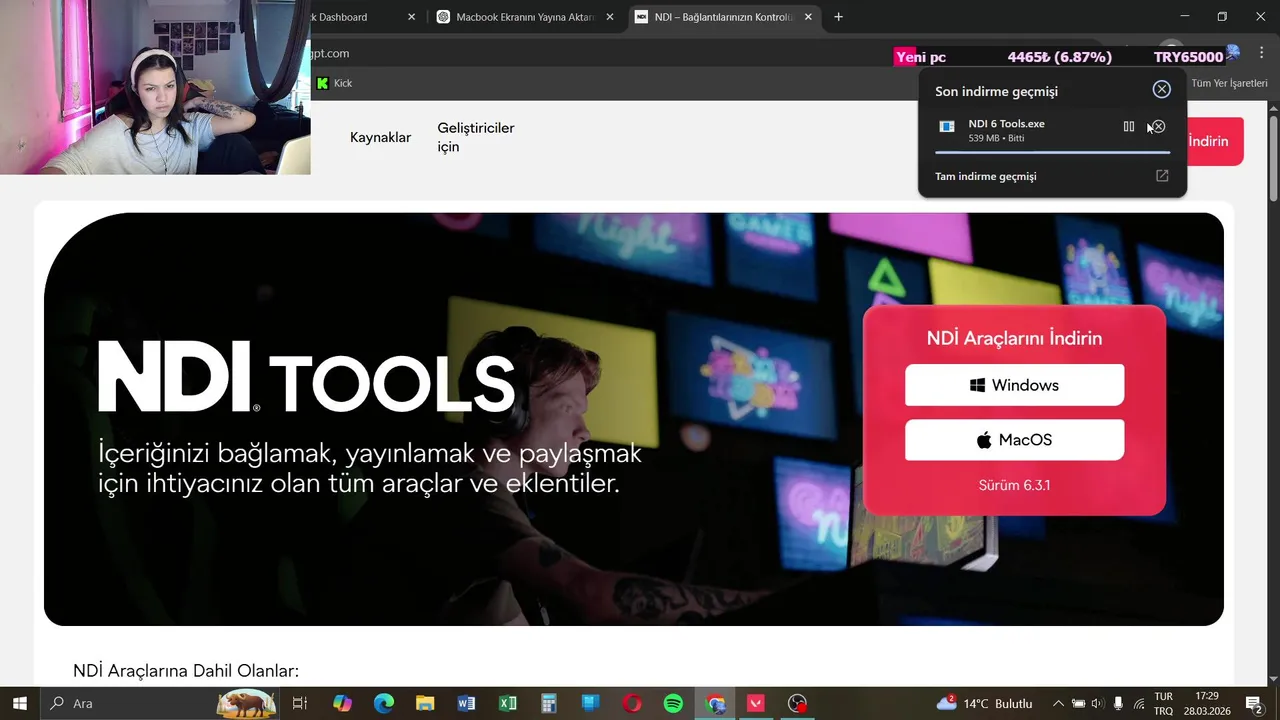Click the Chrome taskbar icon

[715, 703]
